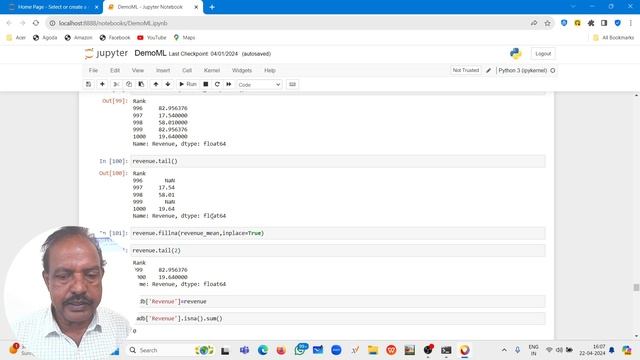640x360 pixels.
Task: Open the All Bookmarks folder
Action: 613,38
